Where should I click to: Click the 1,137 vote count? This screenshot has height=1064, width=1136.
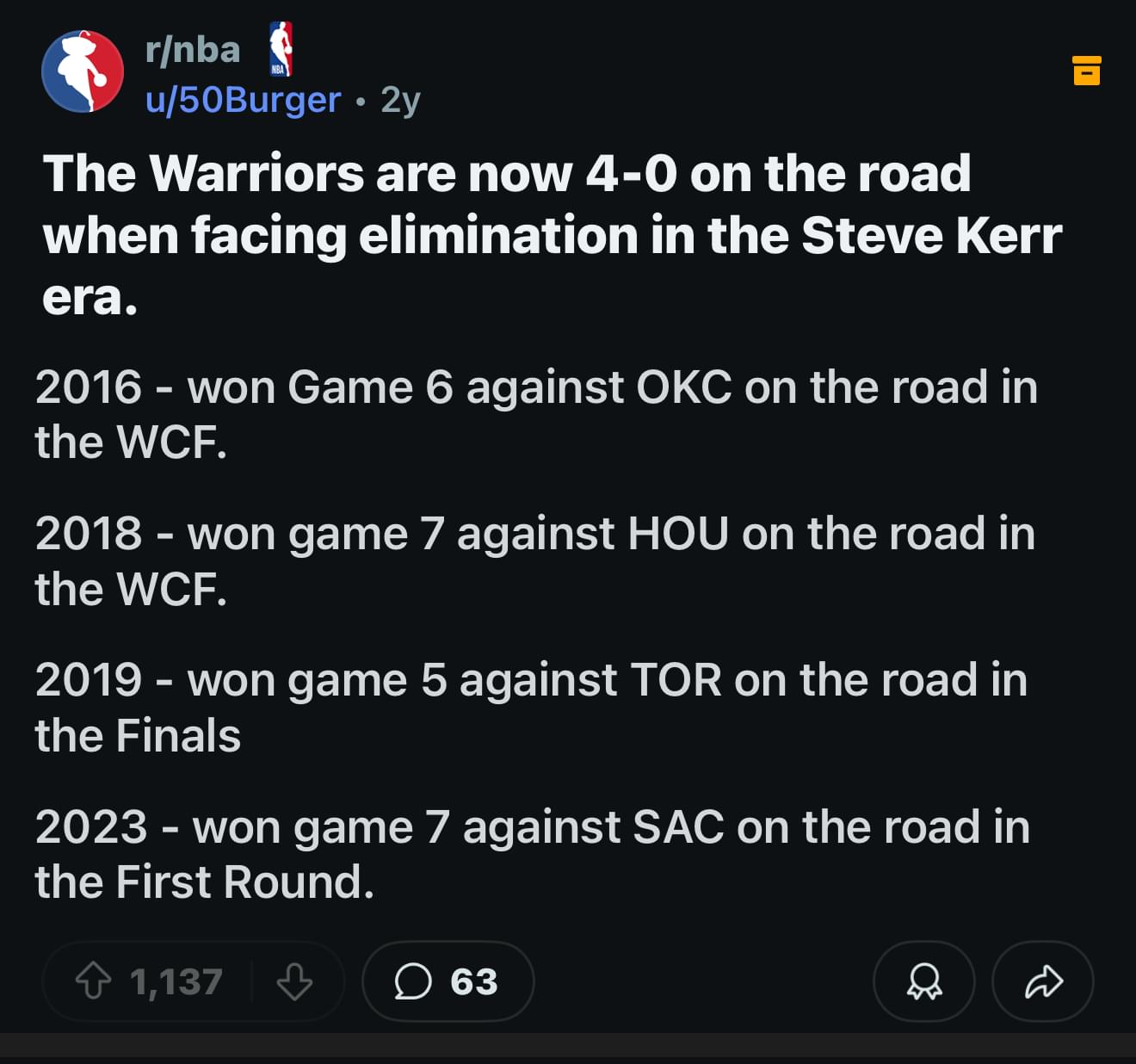click(x=176, y=982)
